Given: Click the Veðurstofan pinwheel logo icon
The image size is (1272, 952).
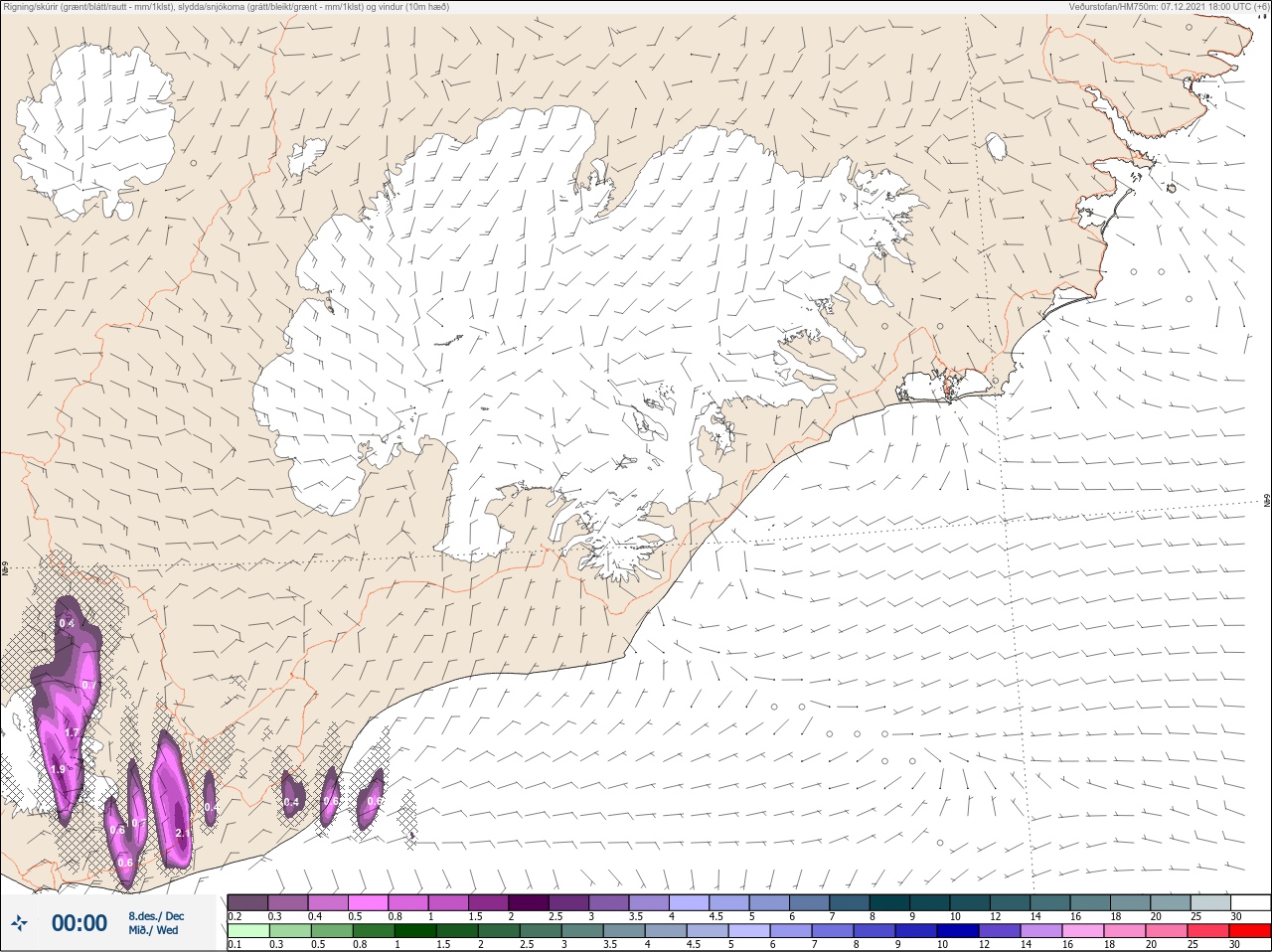Looking at the screenshot, I should (18, 923).
